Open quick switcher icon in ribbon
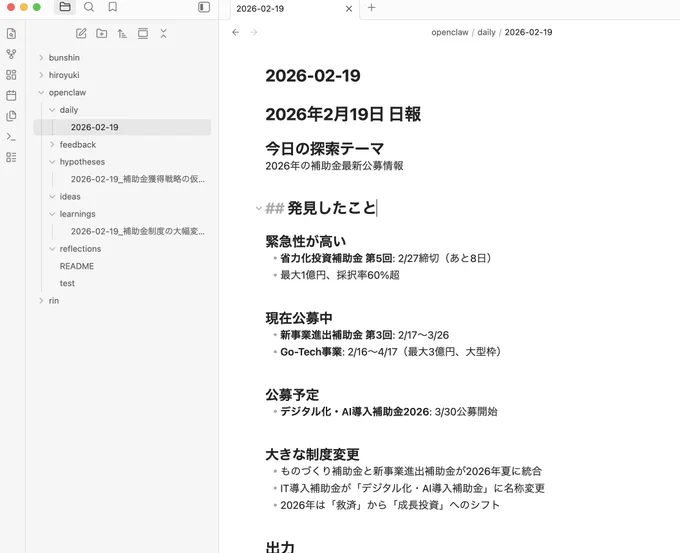Screen dimensions: 680x553 [12, 33]
